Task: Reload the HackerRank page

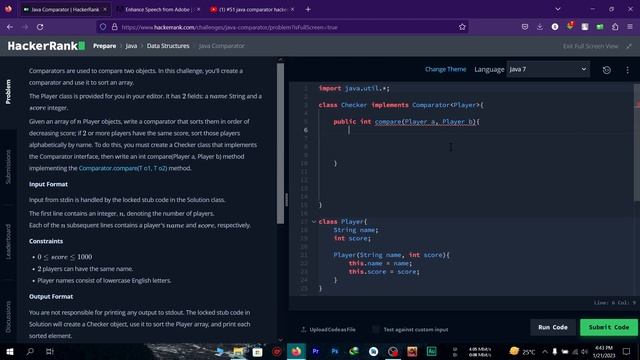Action: tap(40, 27)
